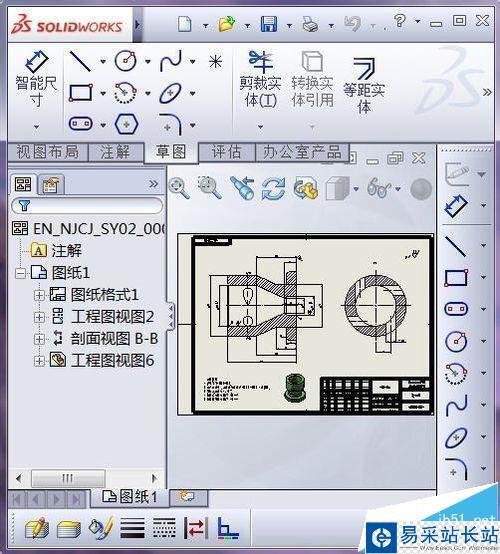Switch to 办公室产品 tab
Screen dimensions: 500x554
tap(302, 152)
